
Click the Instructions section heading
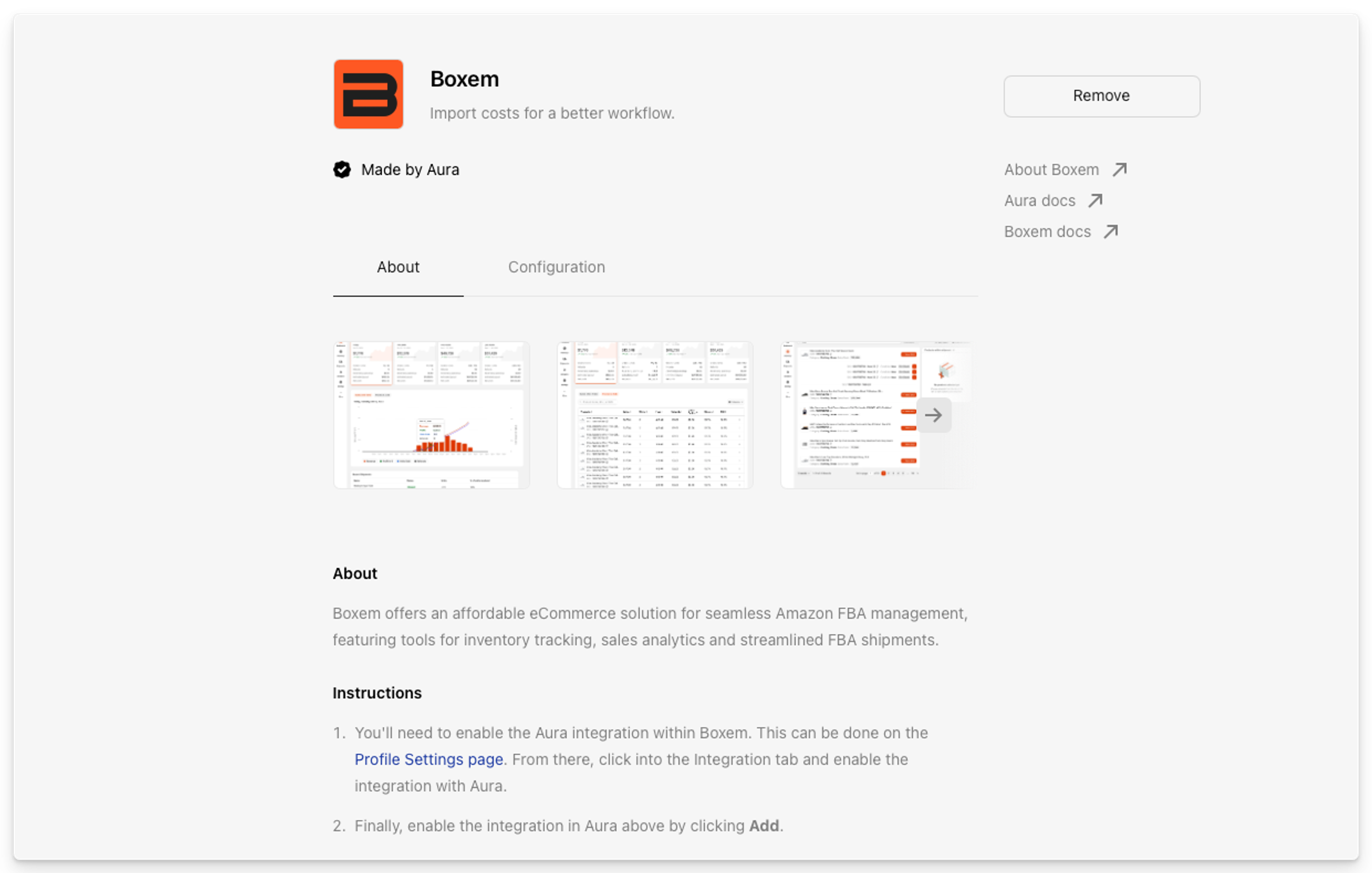pyautogui.click(x=377, y=693)
